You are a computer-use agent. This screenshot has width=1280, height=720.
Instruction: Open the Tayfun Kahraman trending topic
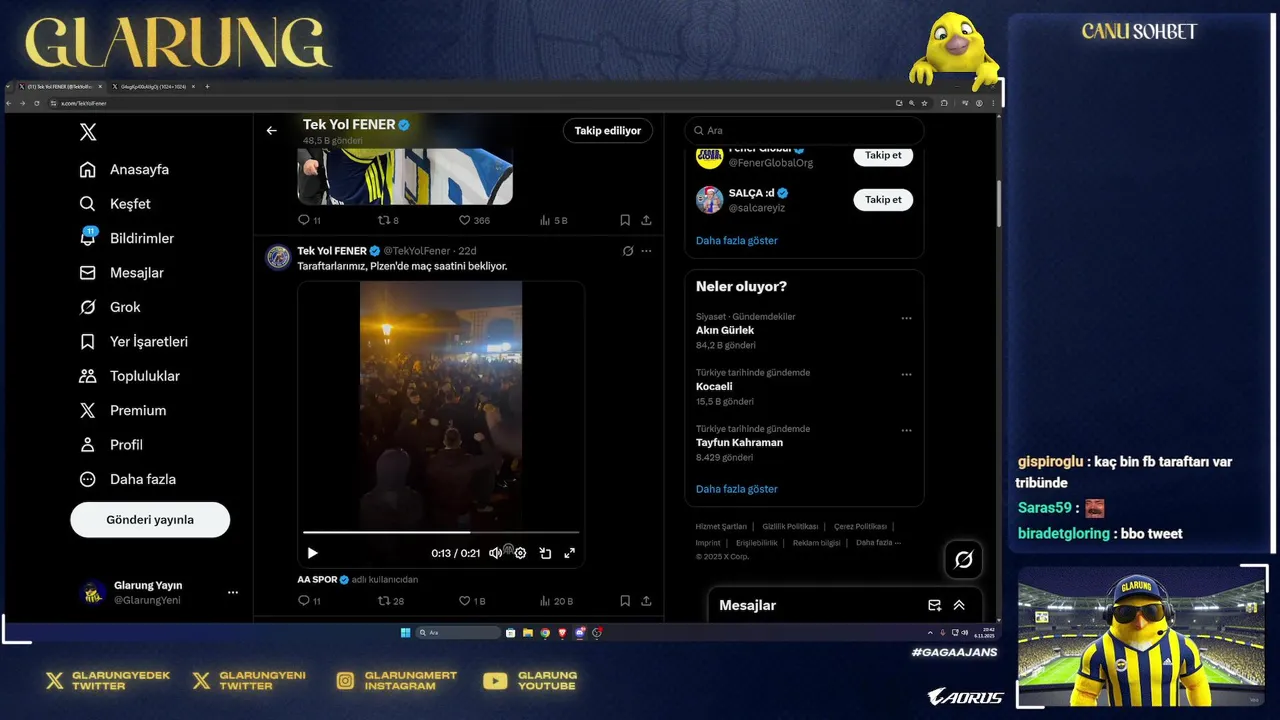(739, 442)
